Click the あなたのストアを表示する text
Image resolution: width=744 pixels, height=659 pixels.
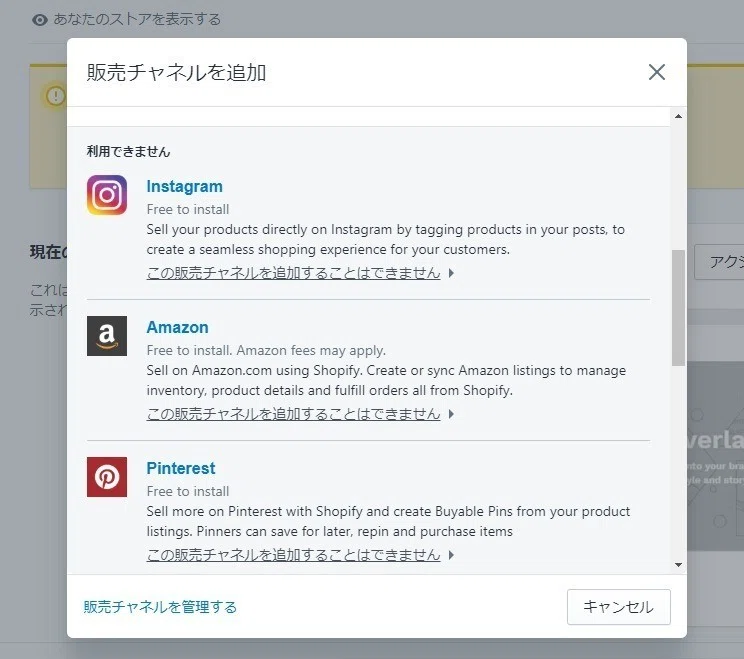click(x=137, y=19)
